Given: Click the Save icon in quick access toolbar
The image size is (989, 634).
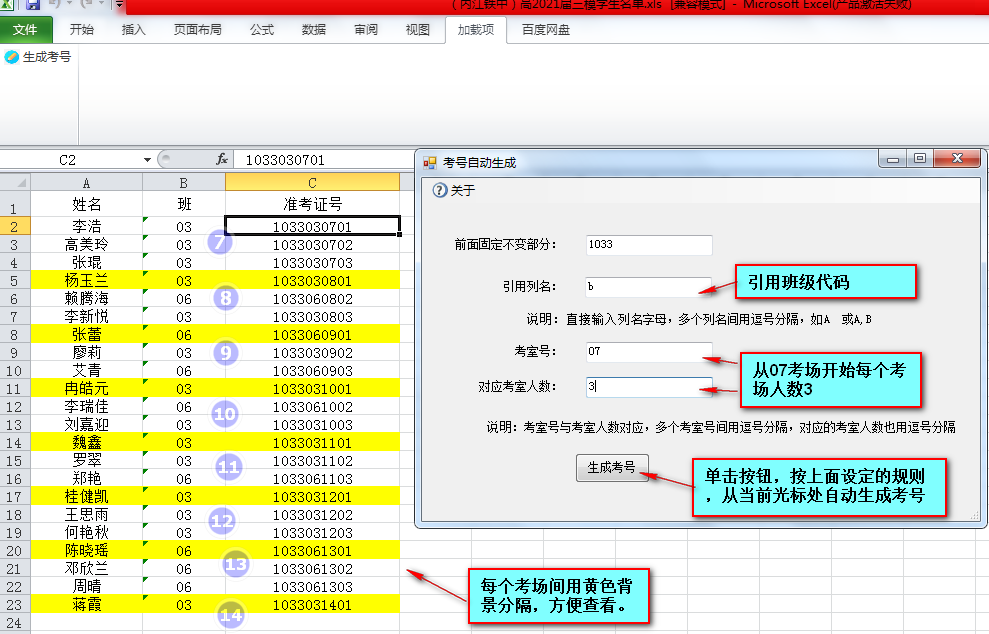Looking at the screenshot, I should click(x=32, y=5).
